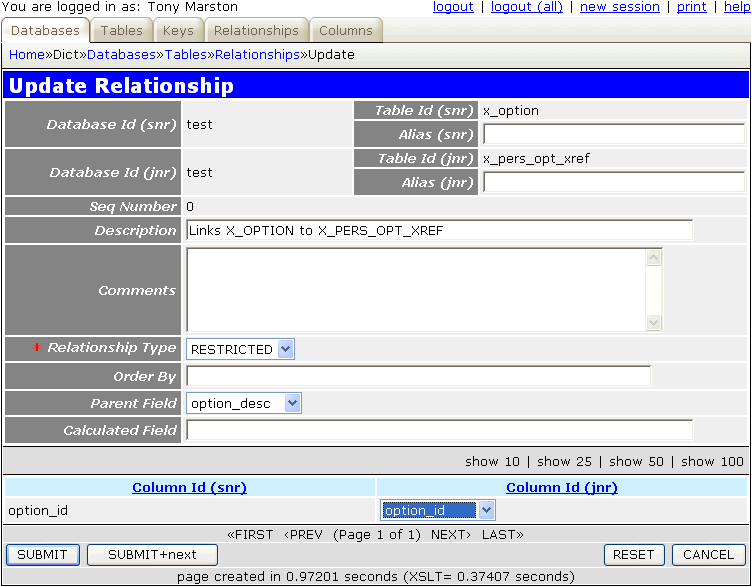The image size is (752, 587).
Task: Select the Columns tab
Action: pyautogui.click(x=345, y=31)
